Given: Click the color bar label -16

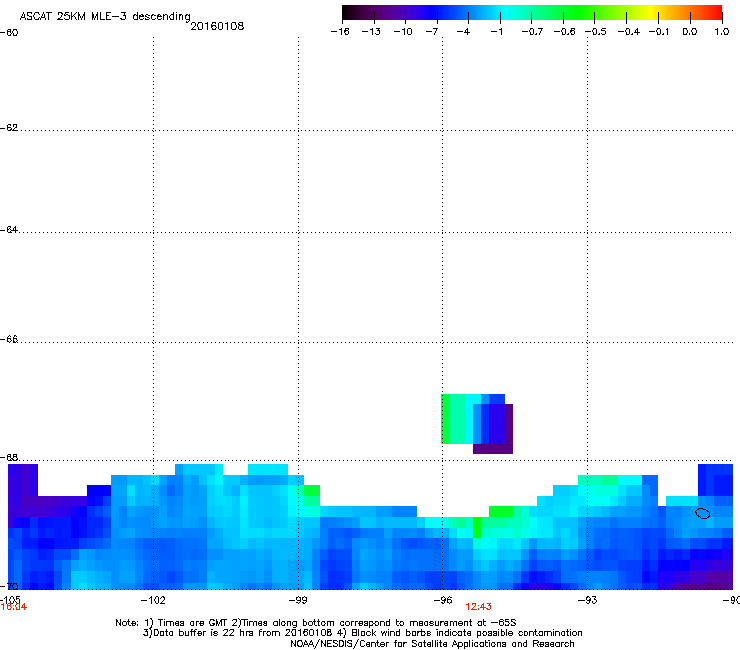Looking at the screenshot, I should point(340,32).
